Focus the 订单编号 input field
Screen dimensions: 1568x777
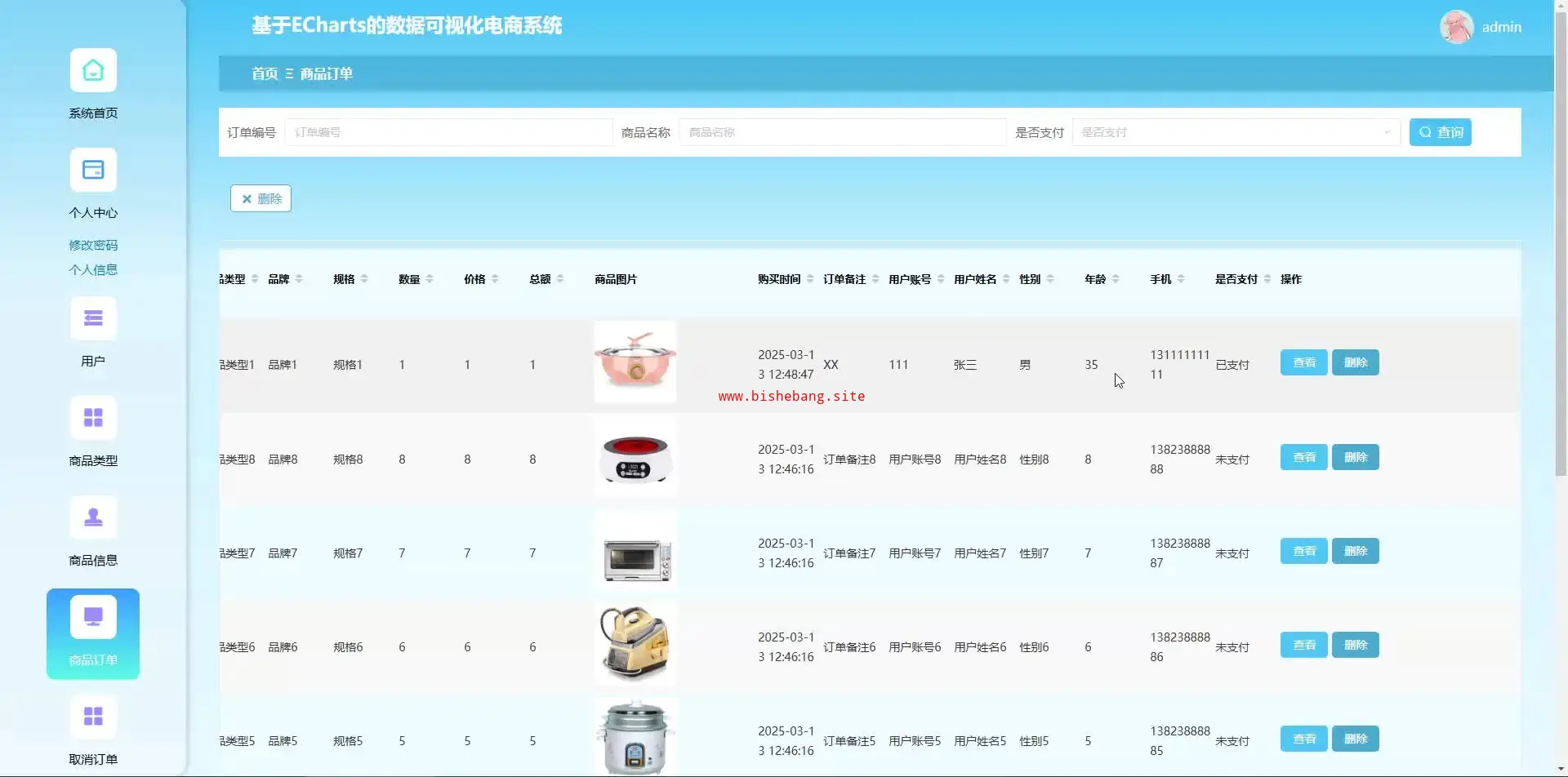pos(448,132)
